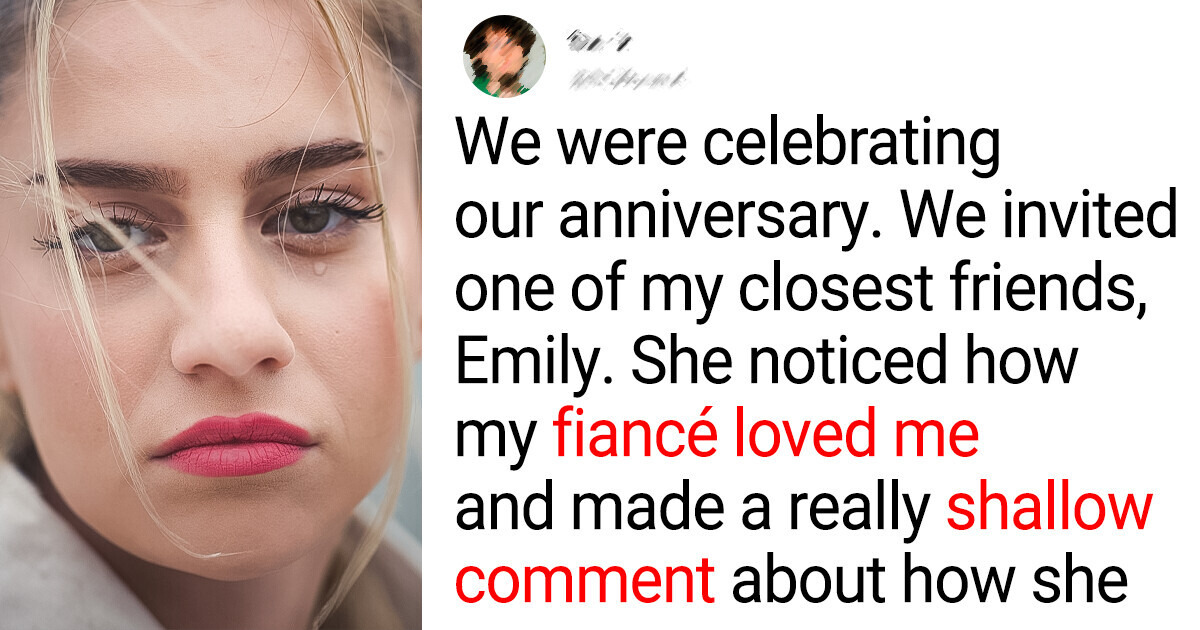Viewport: 1200px width, 630px height.
Task: Click the poster's round profile avatar
Action: click(504, 56)
